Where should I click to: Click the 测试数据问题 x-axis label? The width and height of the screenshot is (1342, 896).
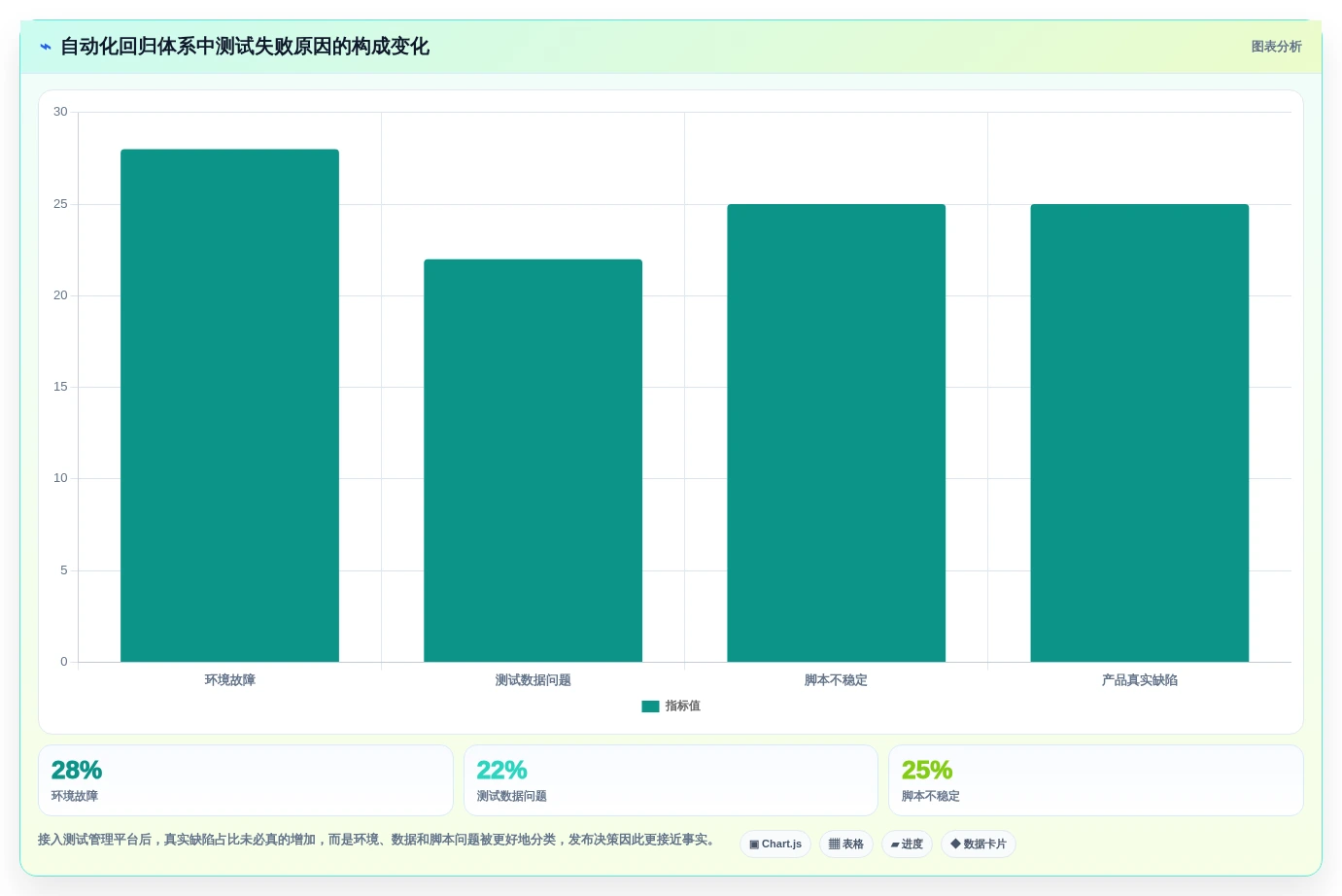tap(533, 680)
